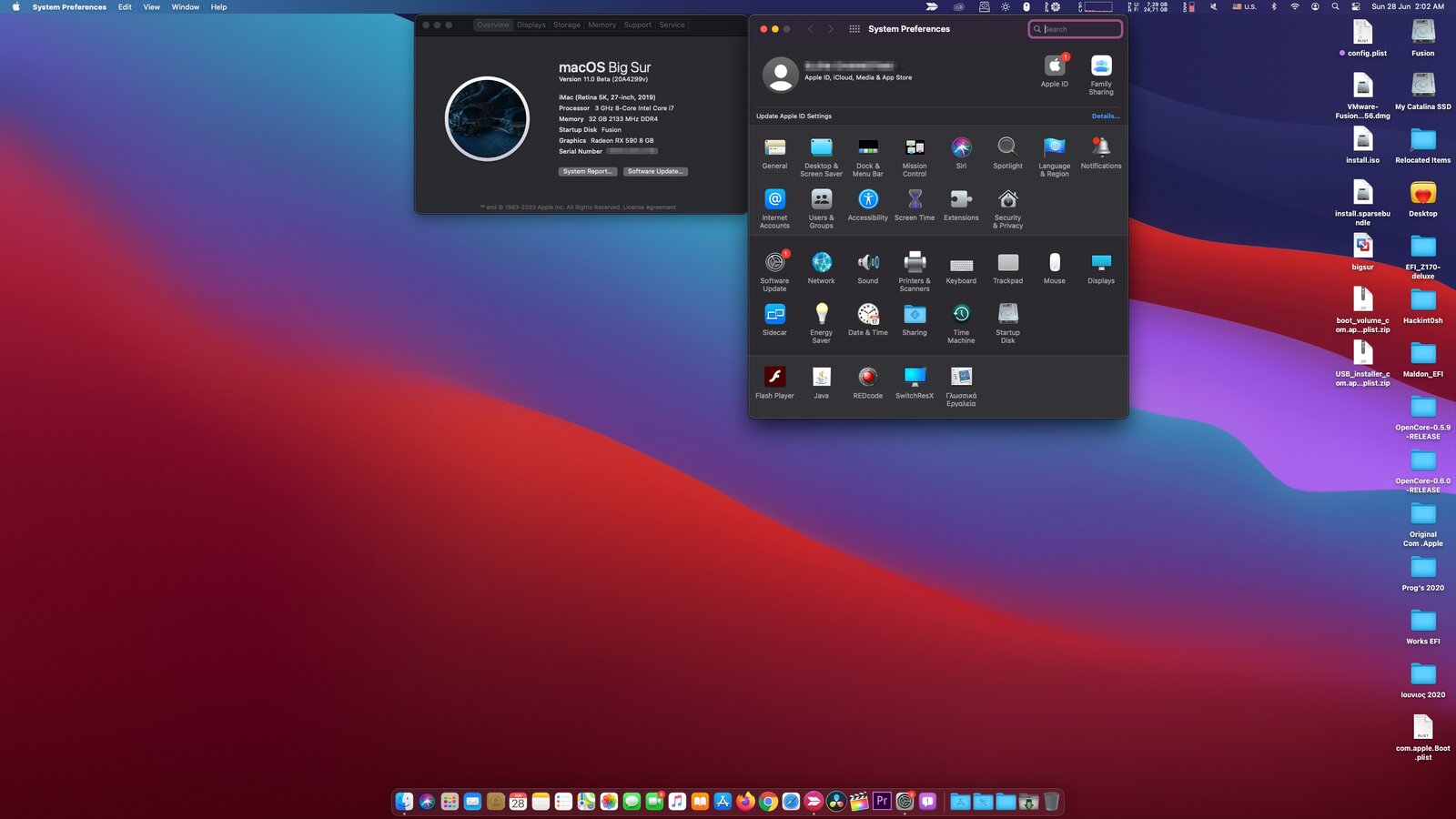Switch to Support tab in About window
Image resolution: width=1456 pixels, height=819 pixels.
point(637,25)
